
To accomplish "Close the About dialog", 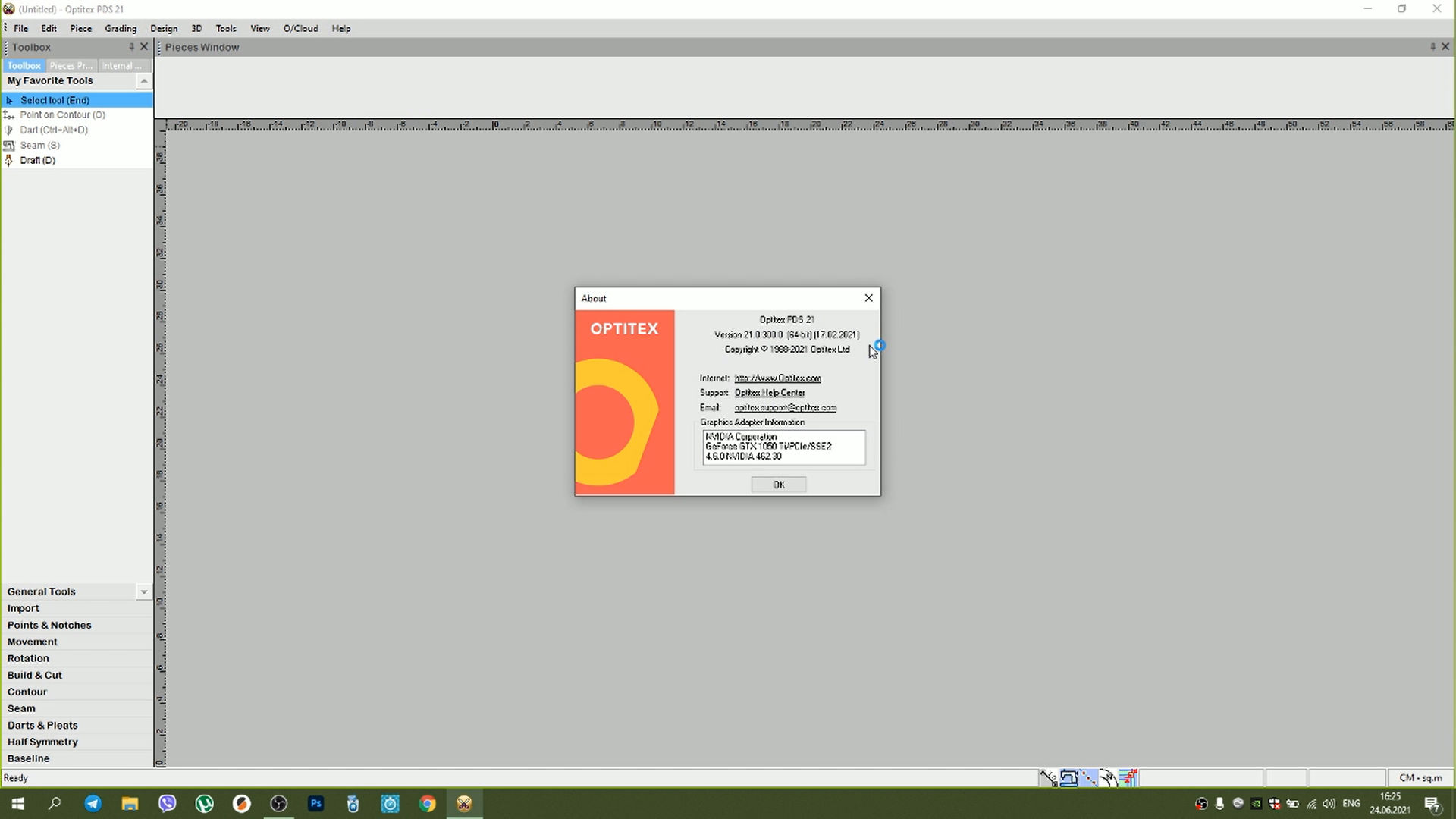I will click(x=868, y=298).
